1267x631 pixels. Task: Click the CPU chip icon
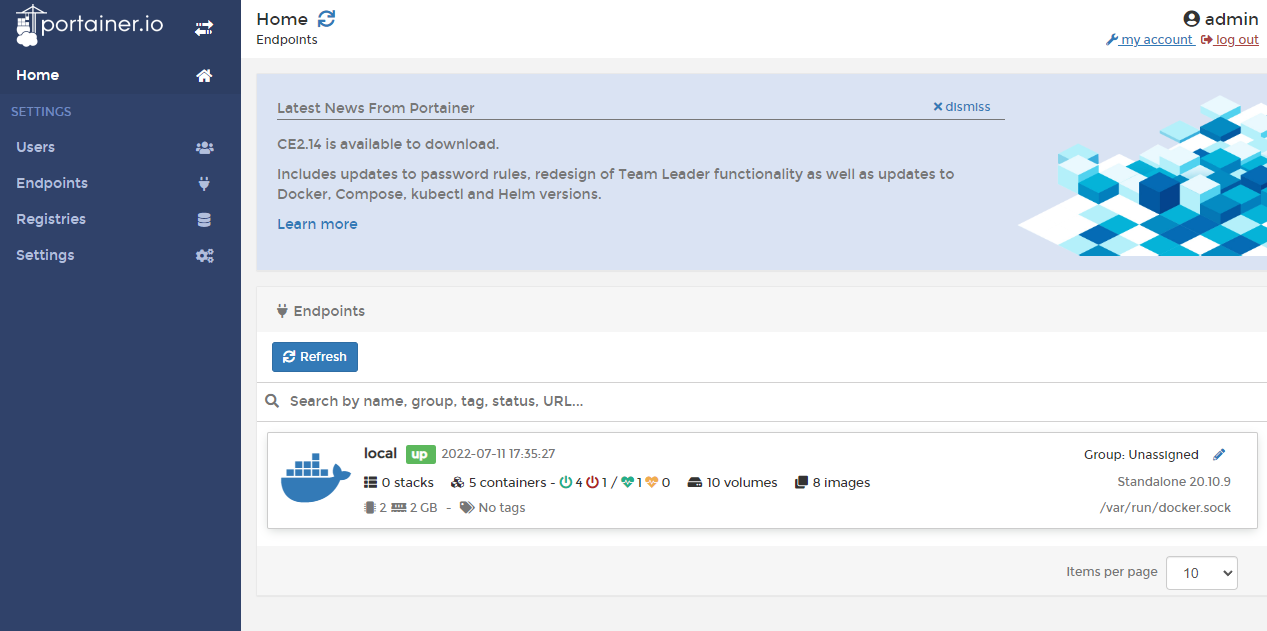click(x=370, y=508)
